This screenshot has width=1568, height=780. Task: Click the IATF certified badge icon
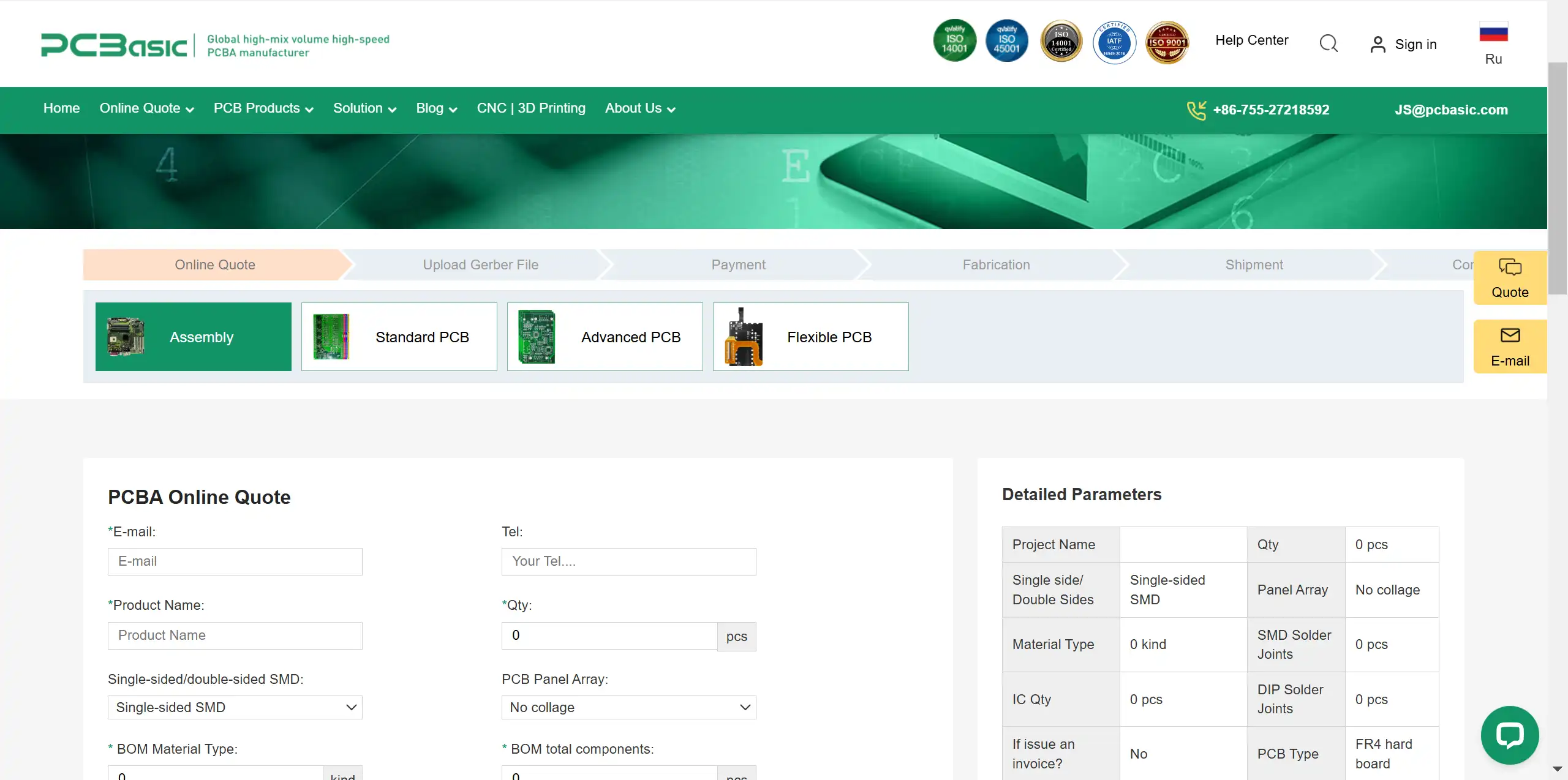click(1114, 42)
